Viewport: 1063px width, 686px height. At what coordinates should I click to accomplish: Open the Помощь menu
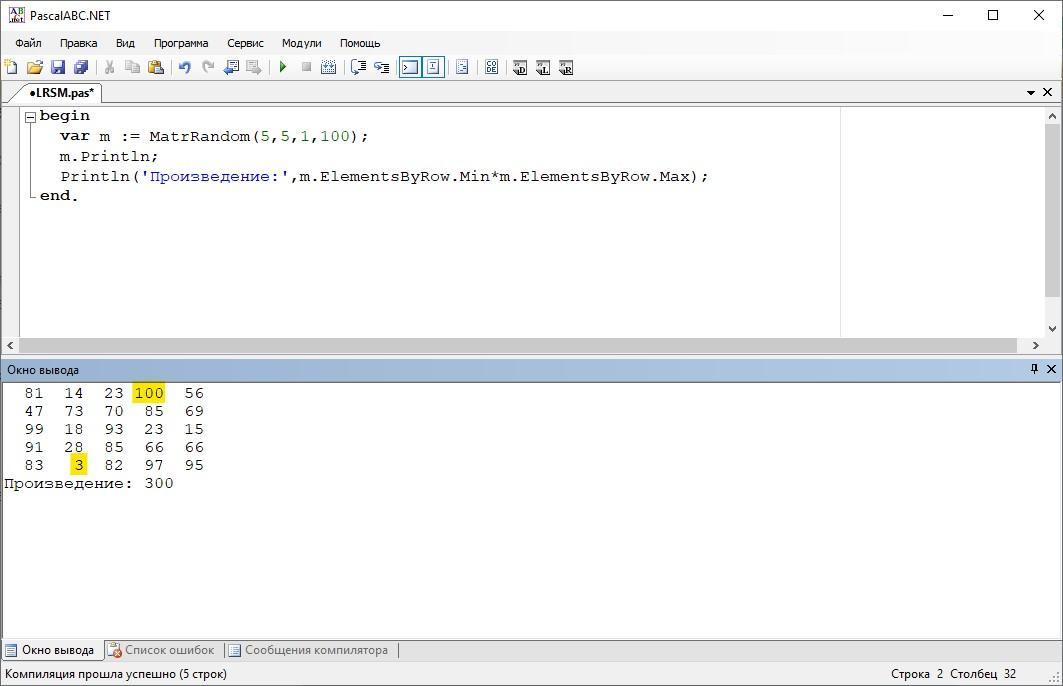360,43
